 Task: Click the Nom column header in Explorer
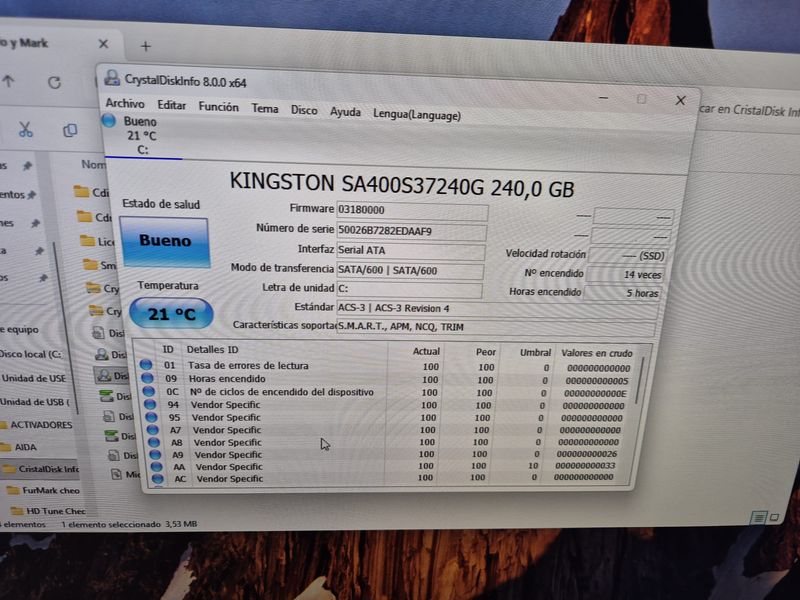point(93,164)
